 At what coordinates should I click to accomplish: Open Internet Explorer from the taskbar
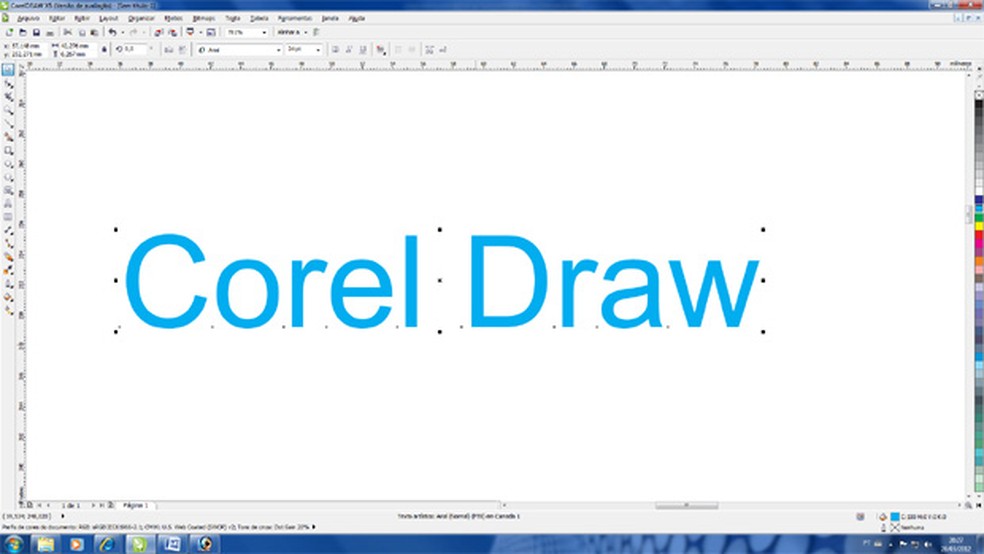pos(107,544)
